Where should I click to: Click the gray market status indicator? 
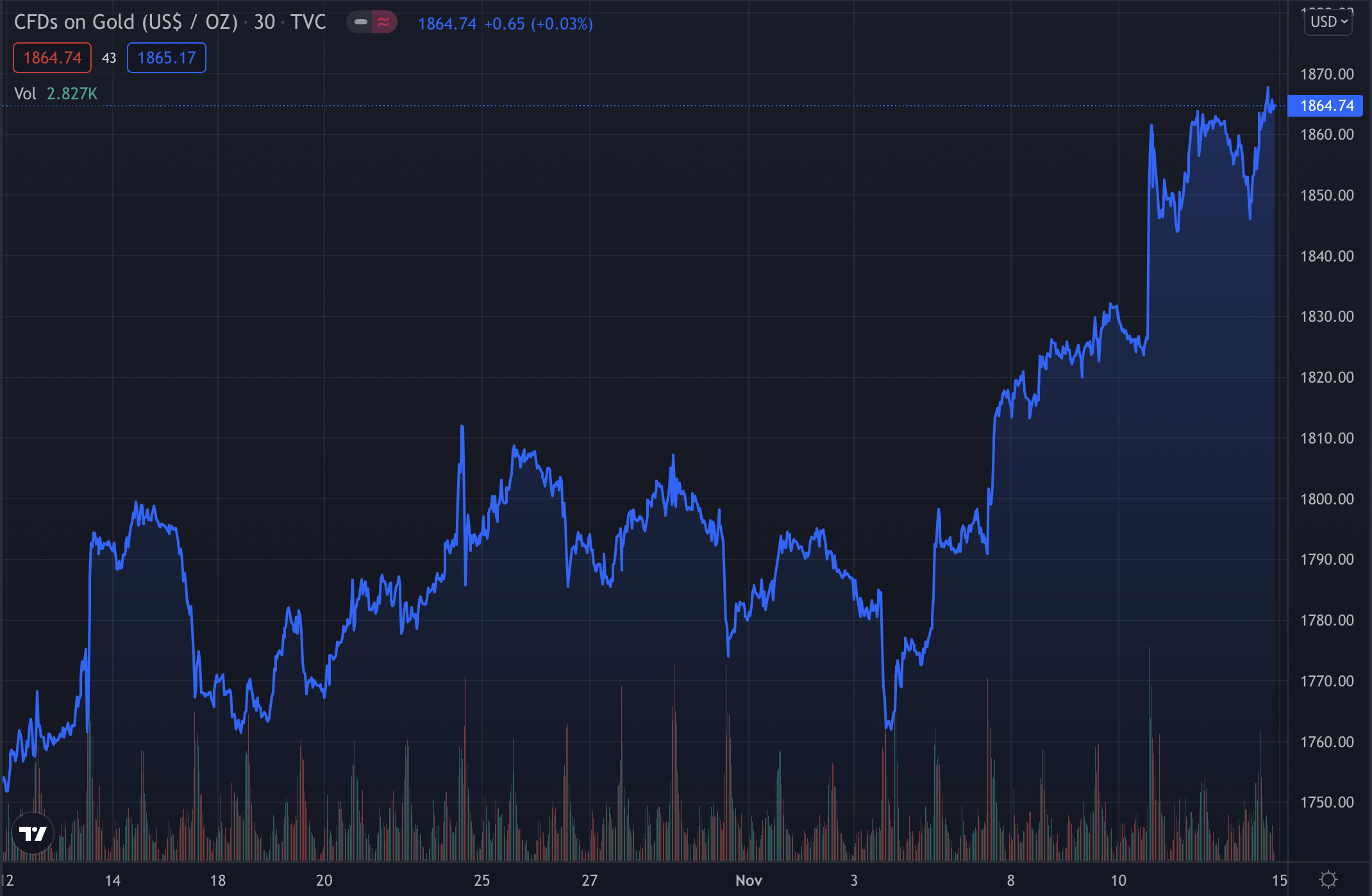[360, 22]
